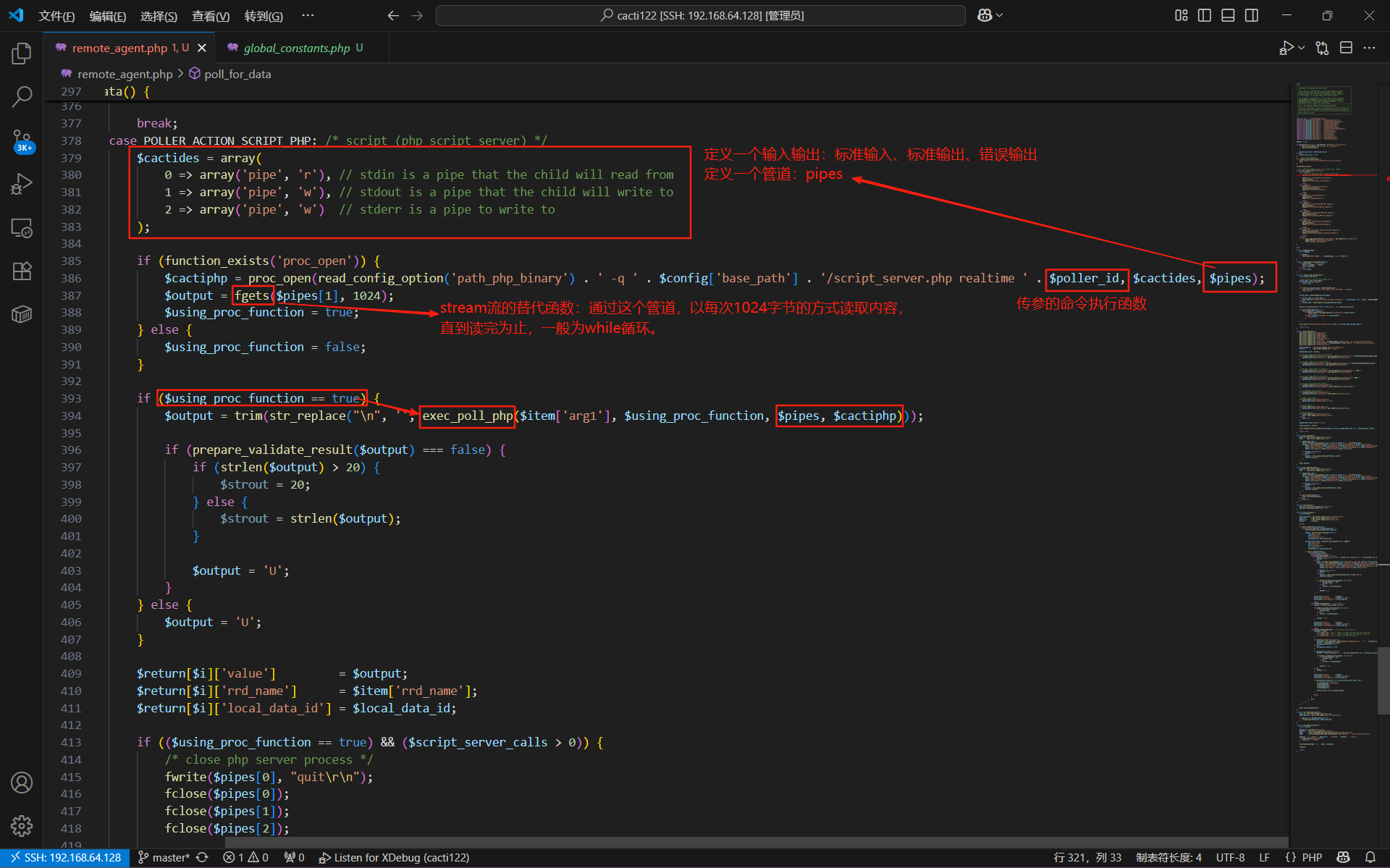The height and width of the screenshot is (868, 1390).
Task: Expand the Run file dropdown arrow
Action: click(x=1302, y=48)
